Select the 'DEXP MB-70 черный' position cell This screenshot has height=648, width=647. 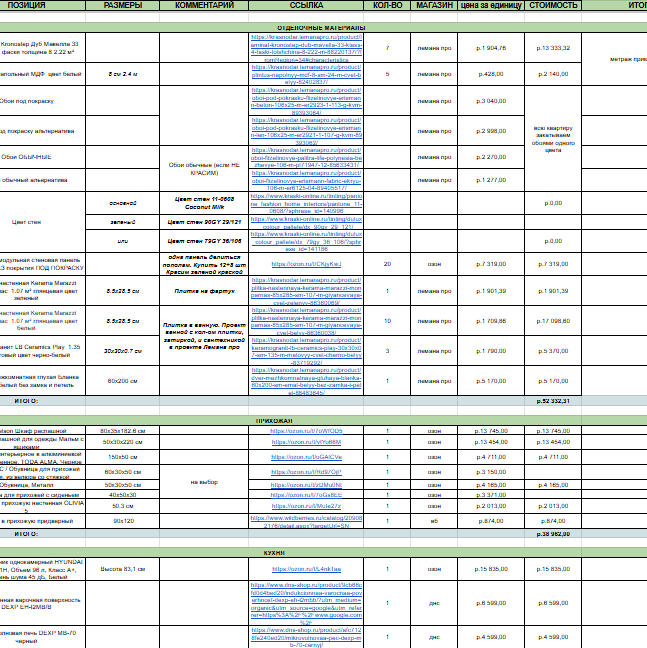point(43,637)
